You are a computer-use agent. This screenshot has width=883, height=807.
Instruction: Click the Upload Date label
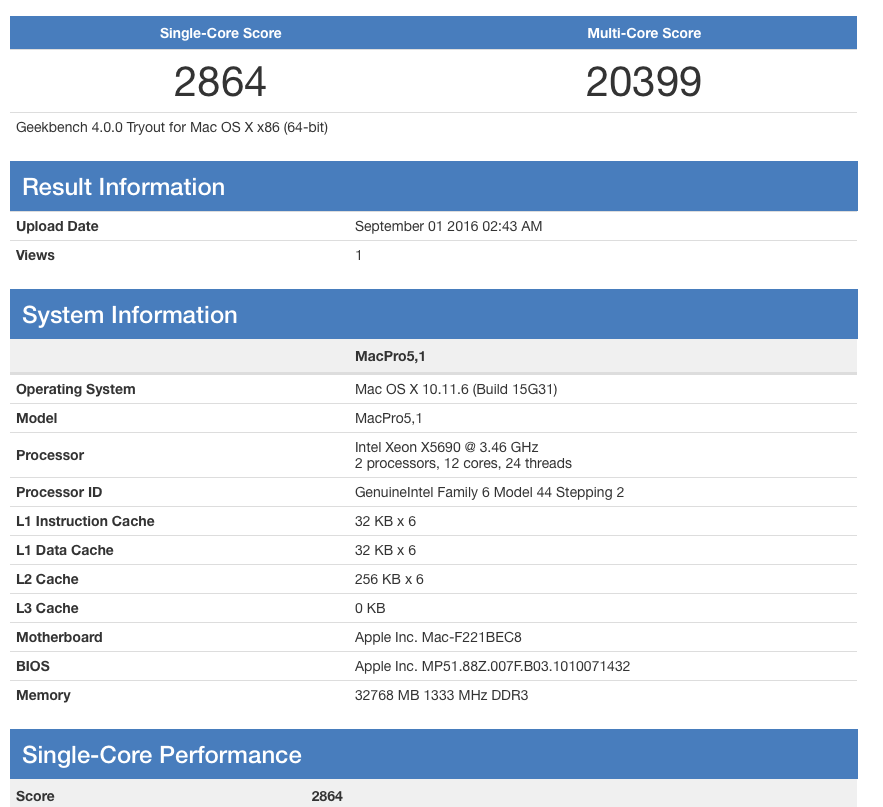(57, 226)
